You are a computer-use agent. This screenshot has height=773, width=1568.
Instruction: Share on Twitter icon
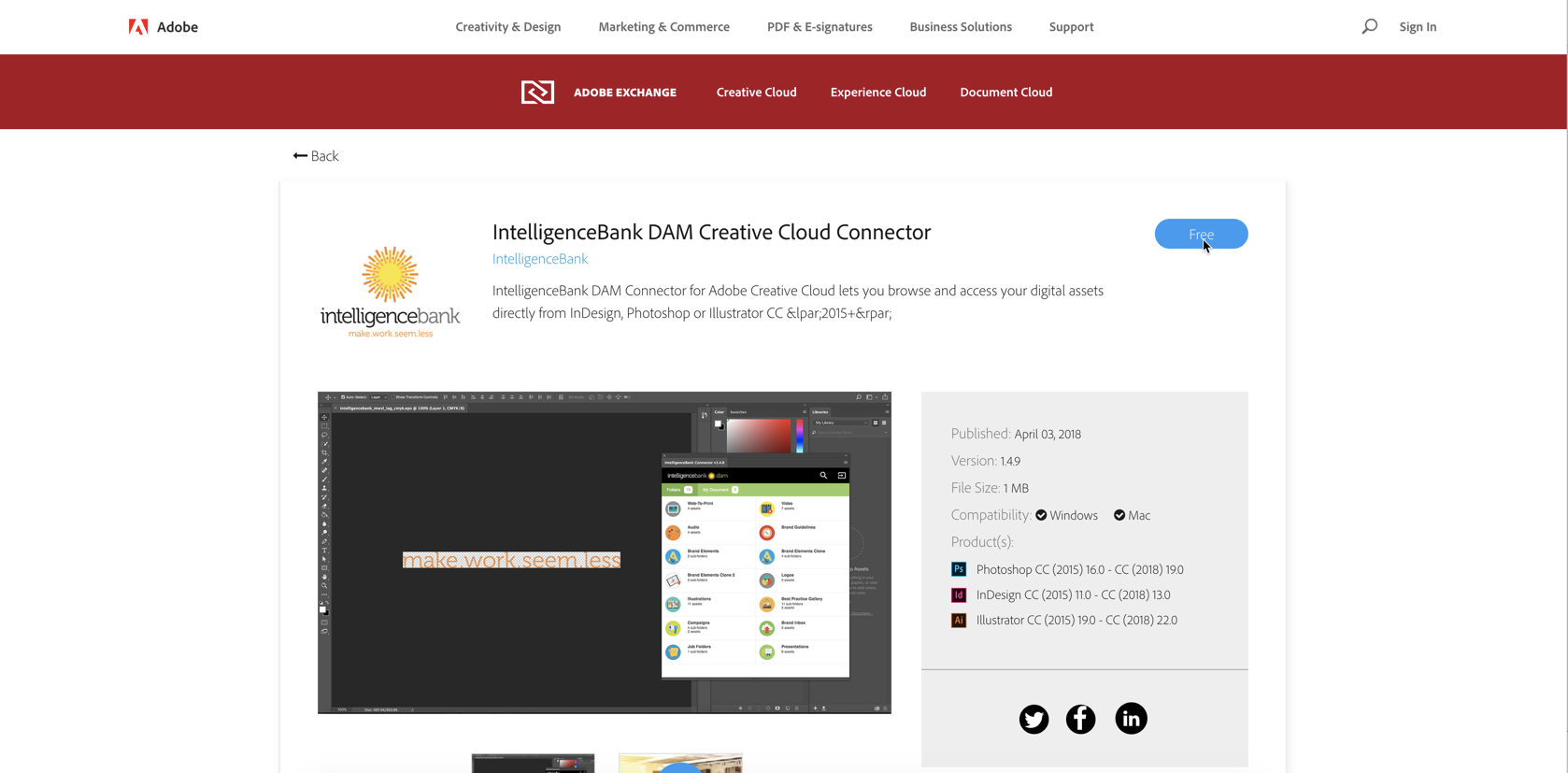(1033, 719)
